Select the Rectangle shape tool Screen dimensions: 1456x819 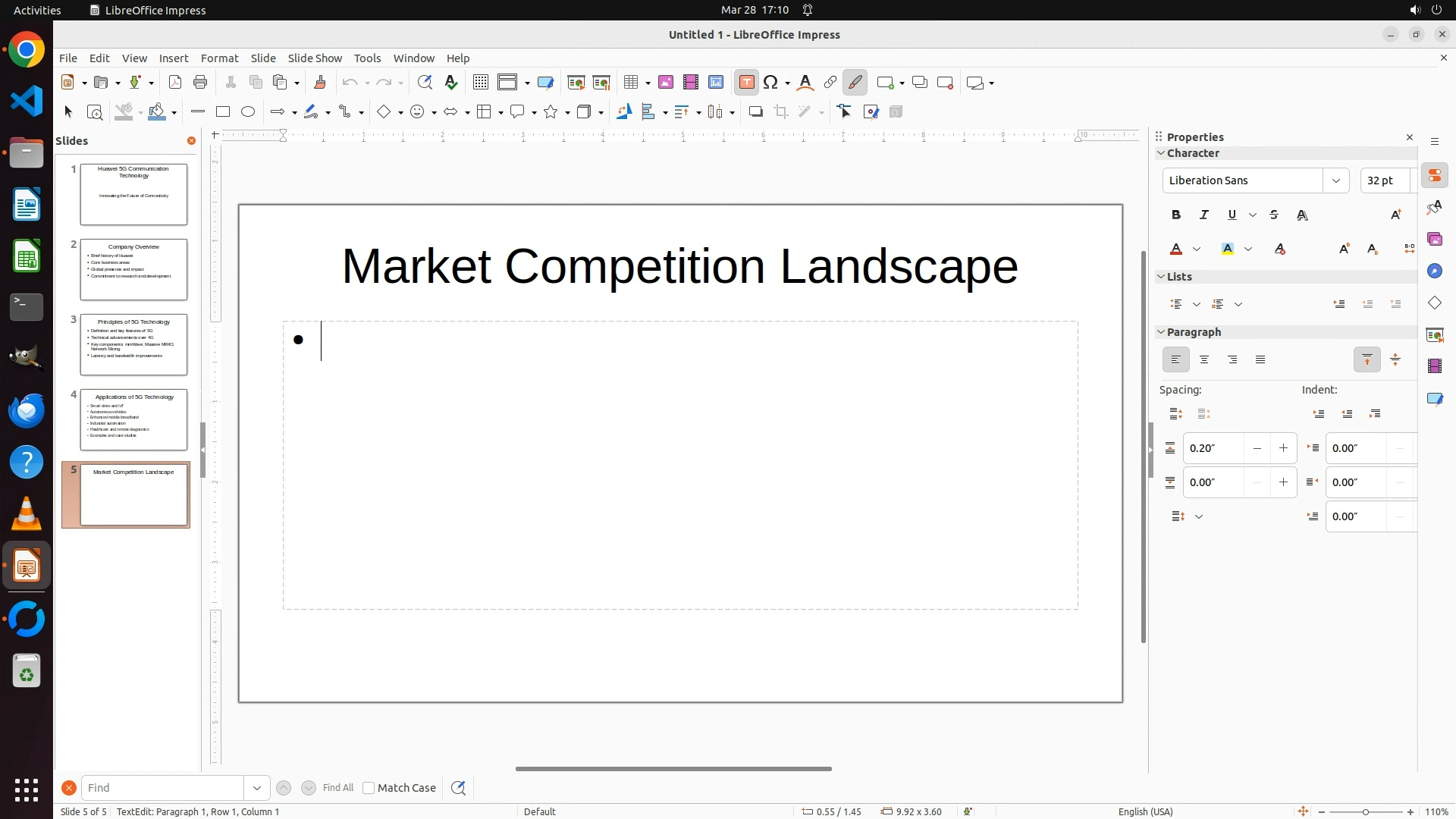pyautogui.click(x=223, y=112)
